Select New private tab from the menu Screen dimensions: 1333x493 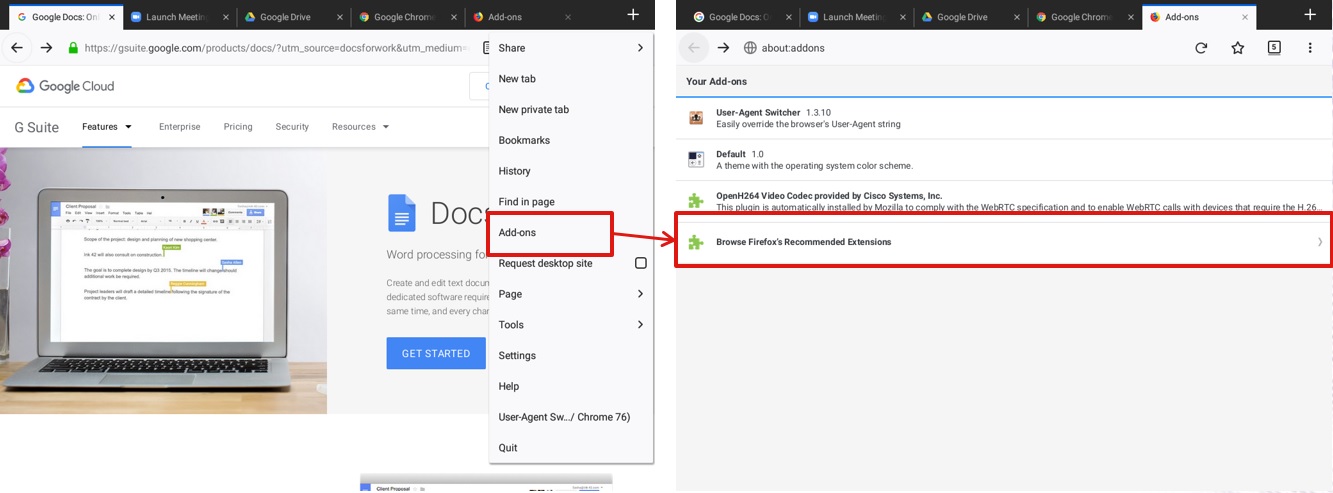click(571, 110)
